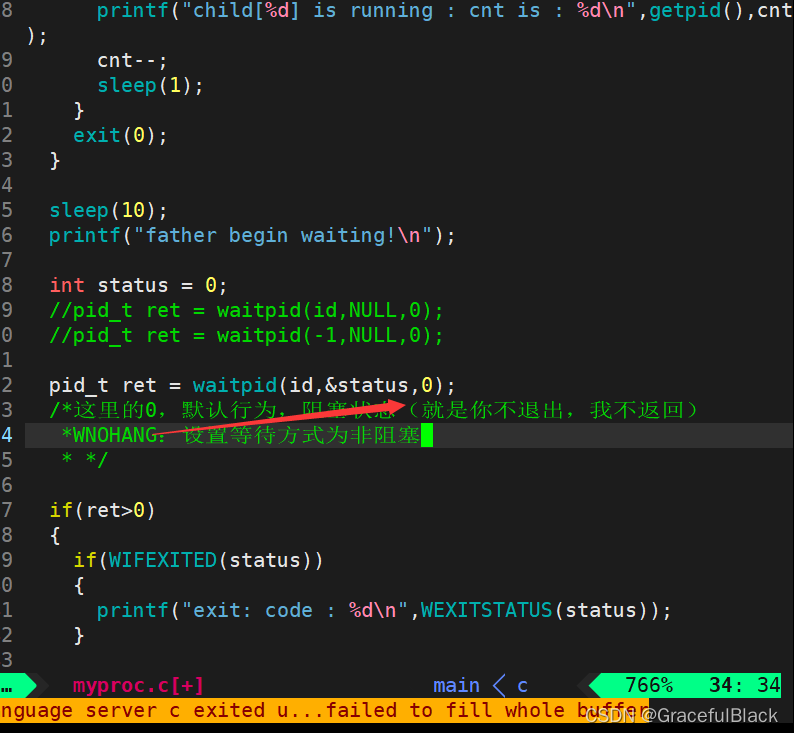Click the green mode arrow segment in status line
Screen dimensions: 794x733
click(18, 686)
